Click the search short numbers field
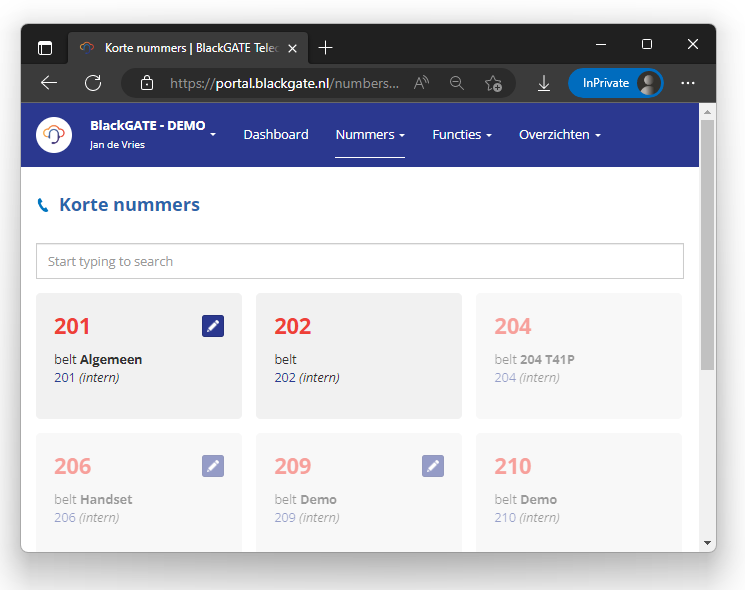The height and width of the screenshot is (590, 745). 360,261
